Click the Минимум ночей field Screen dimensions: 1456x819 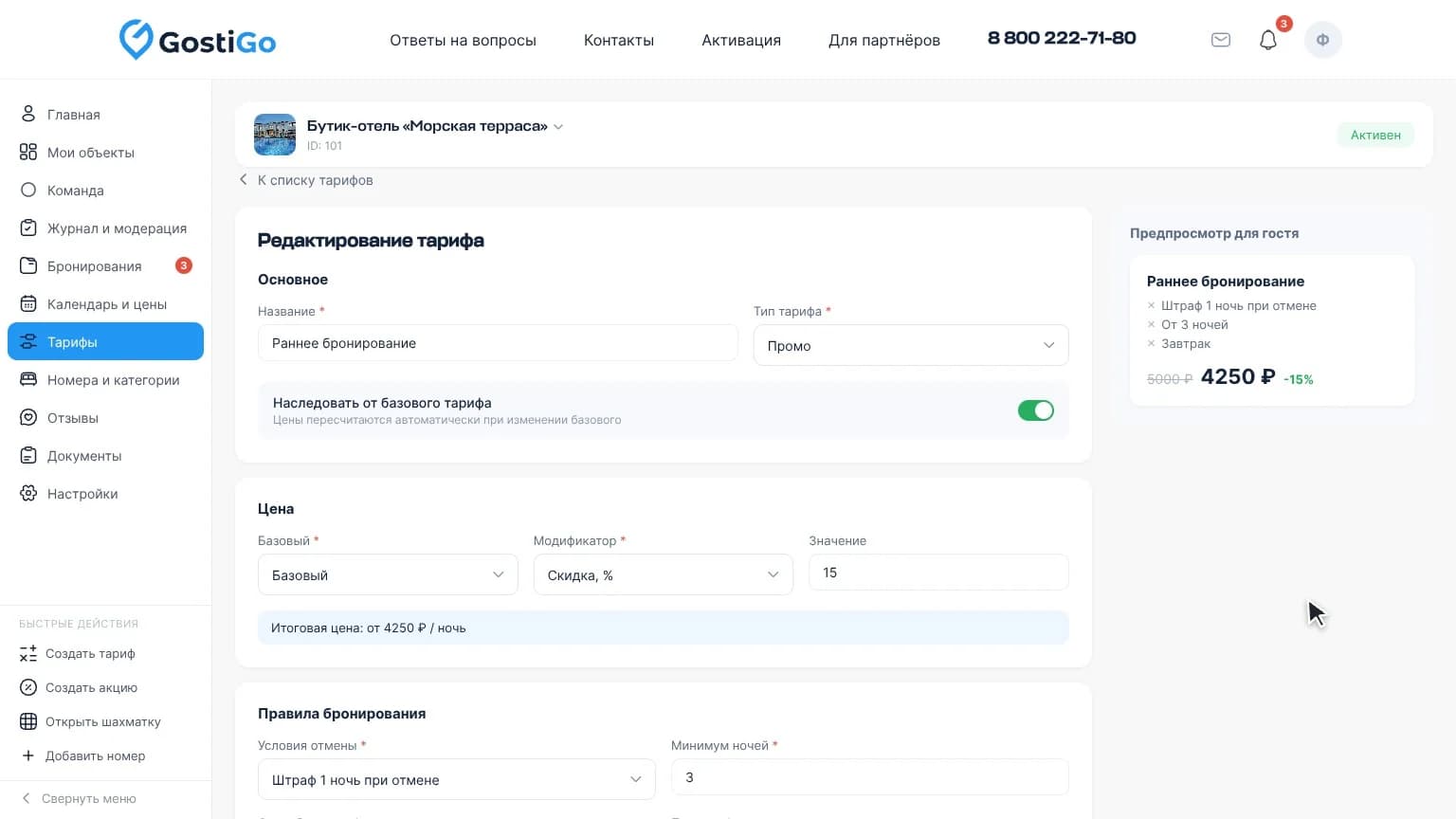pyautogui.click(x=870, y=777)
